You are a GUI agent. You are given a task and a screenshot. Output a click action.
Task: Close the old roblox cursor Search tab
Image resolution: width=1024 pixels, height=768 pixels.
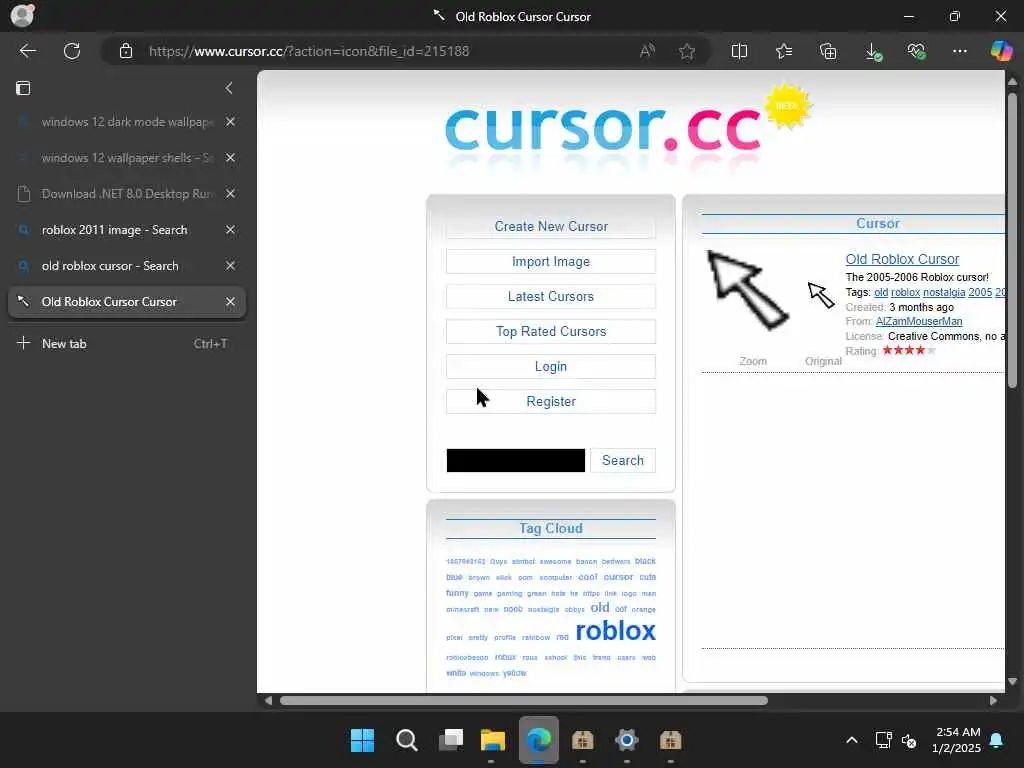(x=230, y=265)
